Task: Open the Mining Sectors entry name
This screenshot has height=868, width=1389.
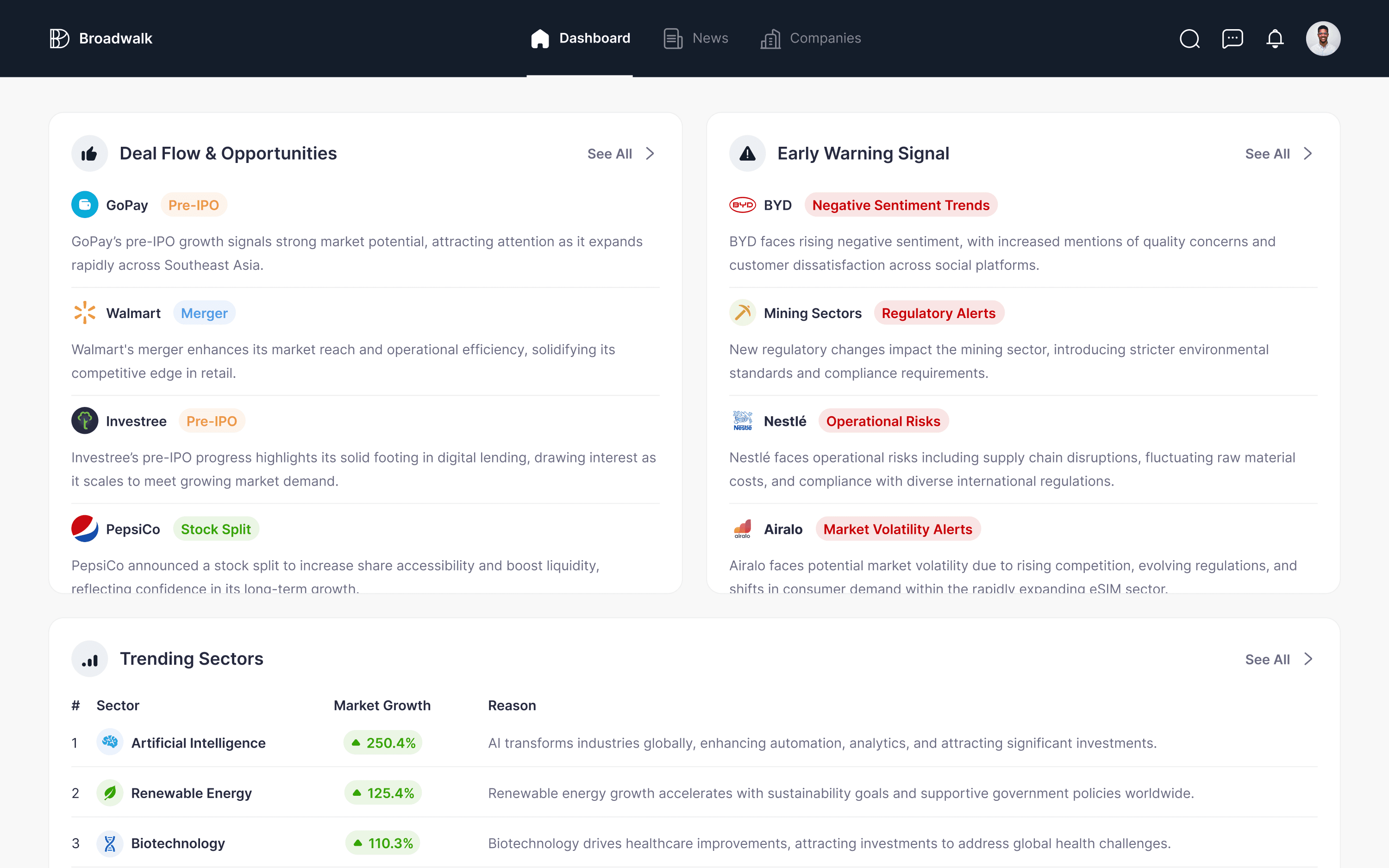Action: pos(813,313)
